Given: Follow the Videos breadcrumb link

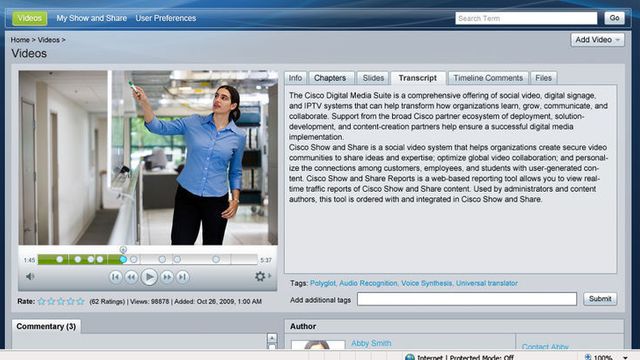Looking at the screenshot, I should (49, 40).
